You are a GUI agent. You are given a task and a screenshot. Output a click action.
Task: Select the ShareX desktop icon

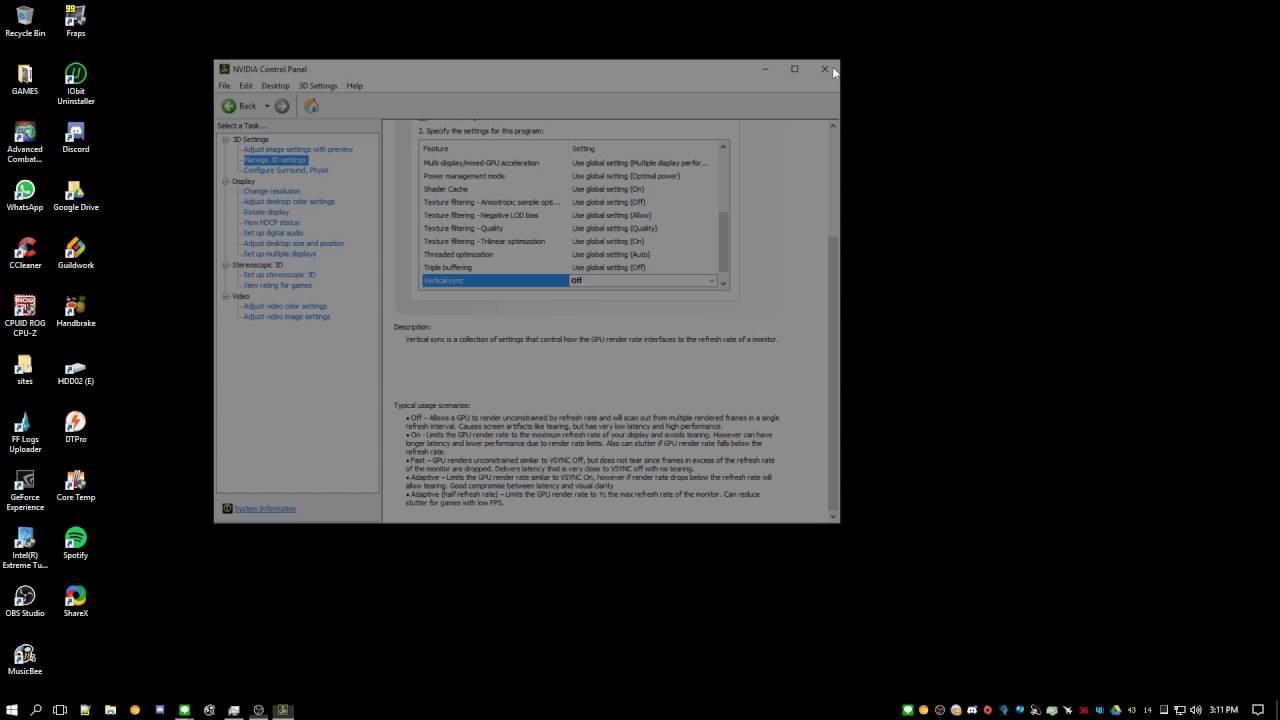tap(76, 601)
